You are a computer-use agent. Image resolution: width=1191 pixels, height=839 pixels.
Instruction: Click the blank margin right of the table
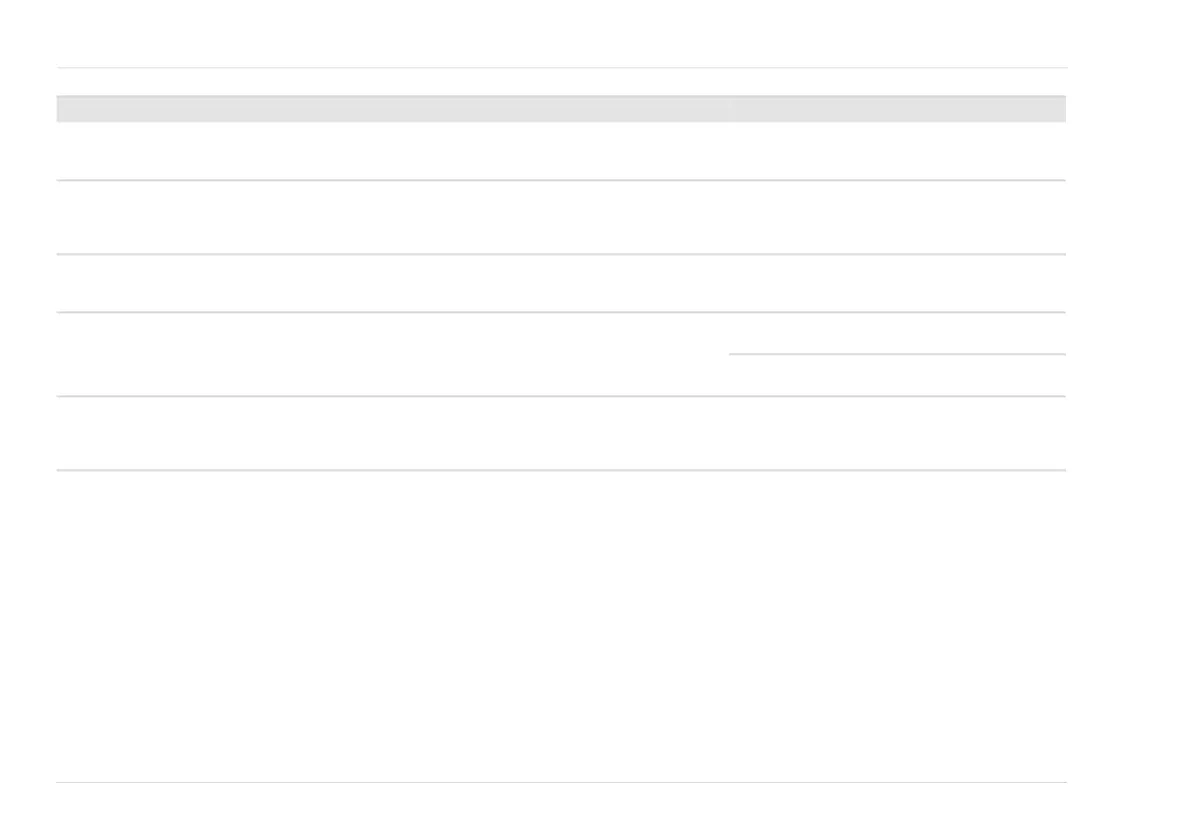pyautogui.click(x=1128, y=300)
